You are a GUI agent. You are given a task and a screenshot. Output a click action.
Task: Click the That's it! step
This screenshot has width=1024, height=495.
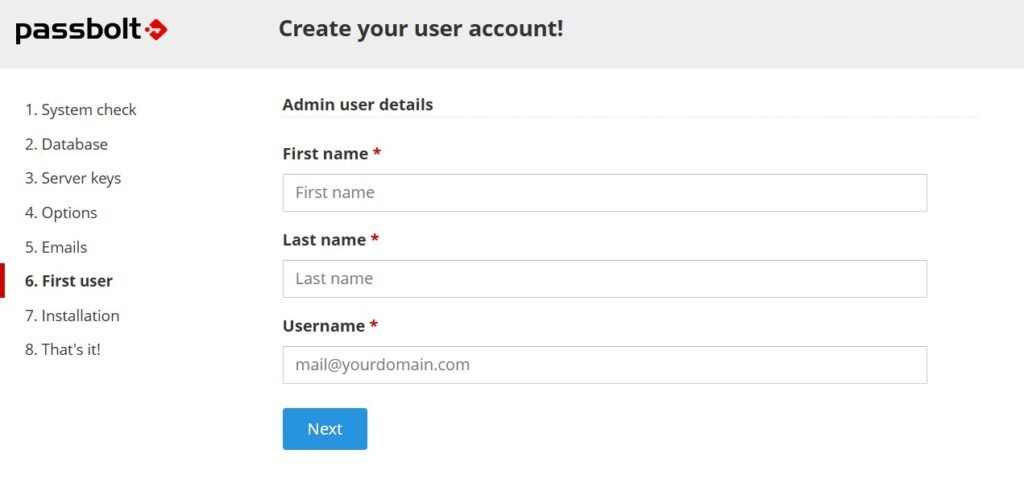click(x=63, y=350)
